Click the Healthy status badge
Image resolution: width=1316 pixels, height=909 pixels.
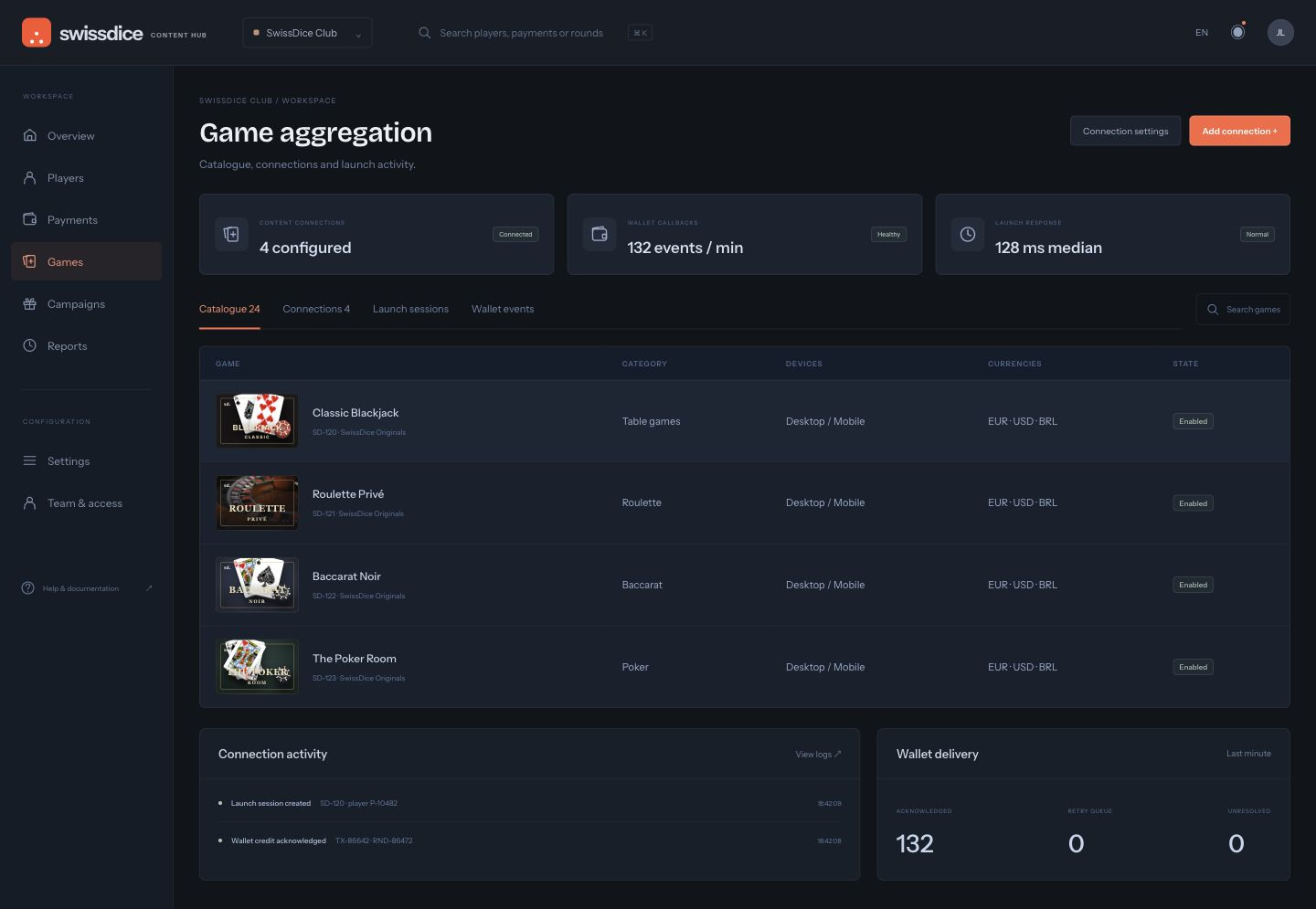point(888,235)
